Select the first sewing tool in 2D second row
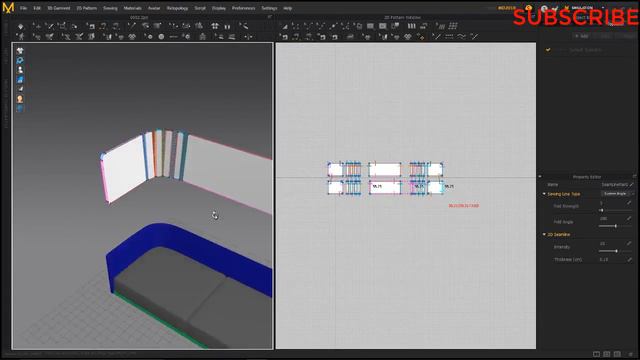 284,37
